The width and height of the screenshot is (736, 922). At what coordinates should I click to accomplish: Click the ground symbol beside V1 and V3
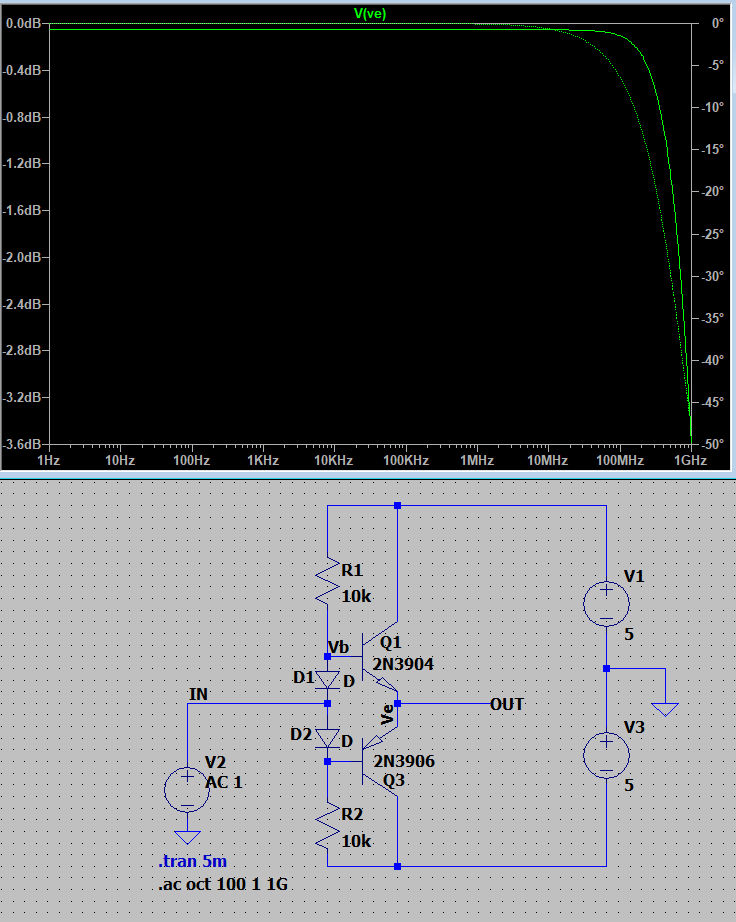663,707
